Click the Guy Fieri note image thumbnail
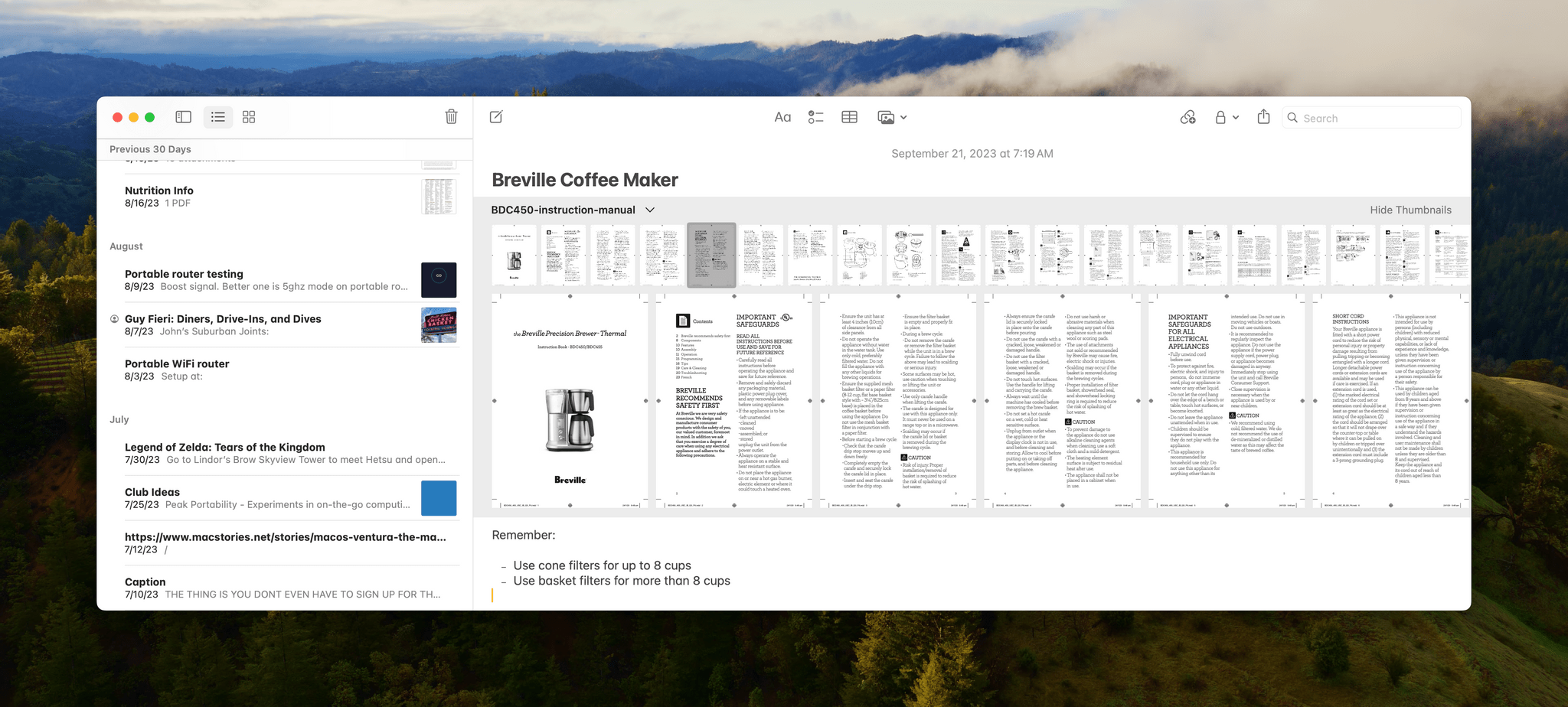This screenshot has height=707, width=1568. point(439,325)
